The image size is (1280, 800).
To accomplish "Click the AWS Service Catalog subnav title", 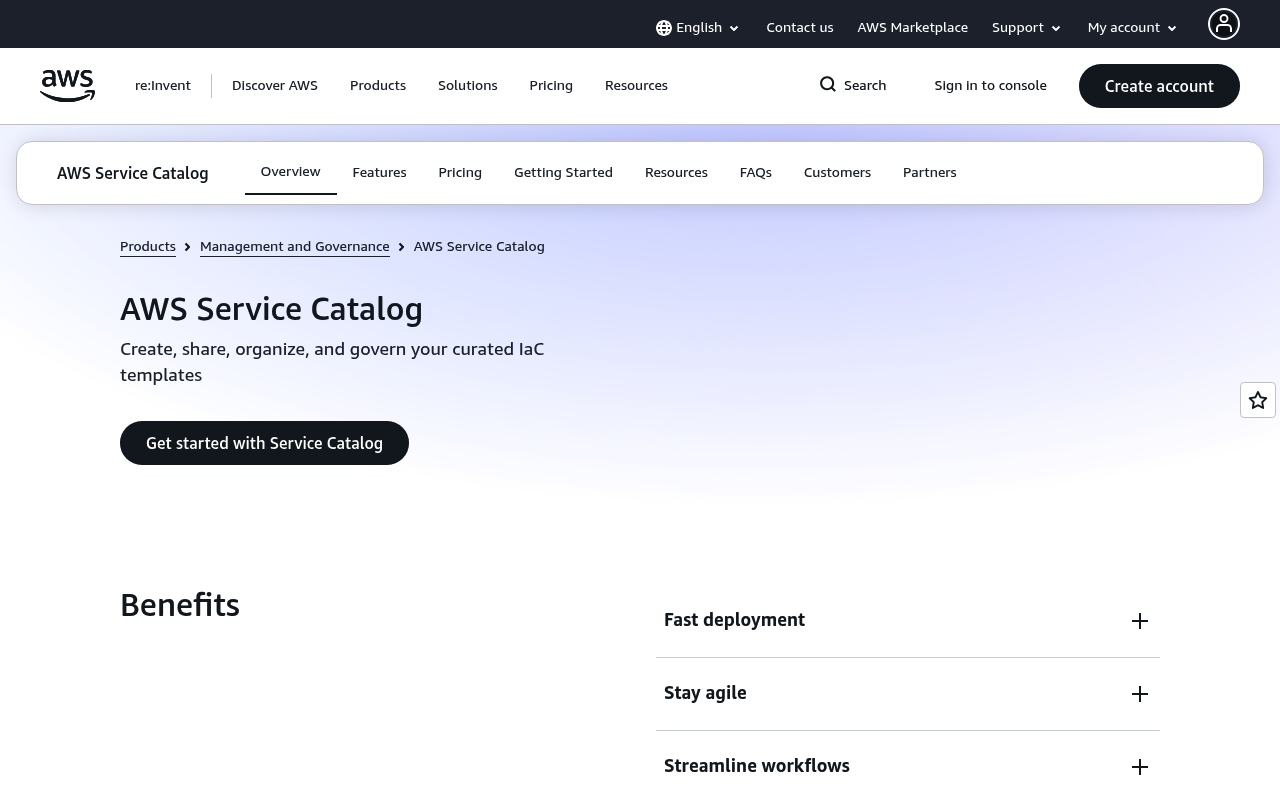I will pos(133,174).
